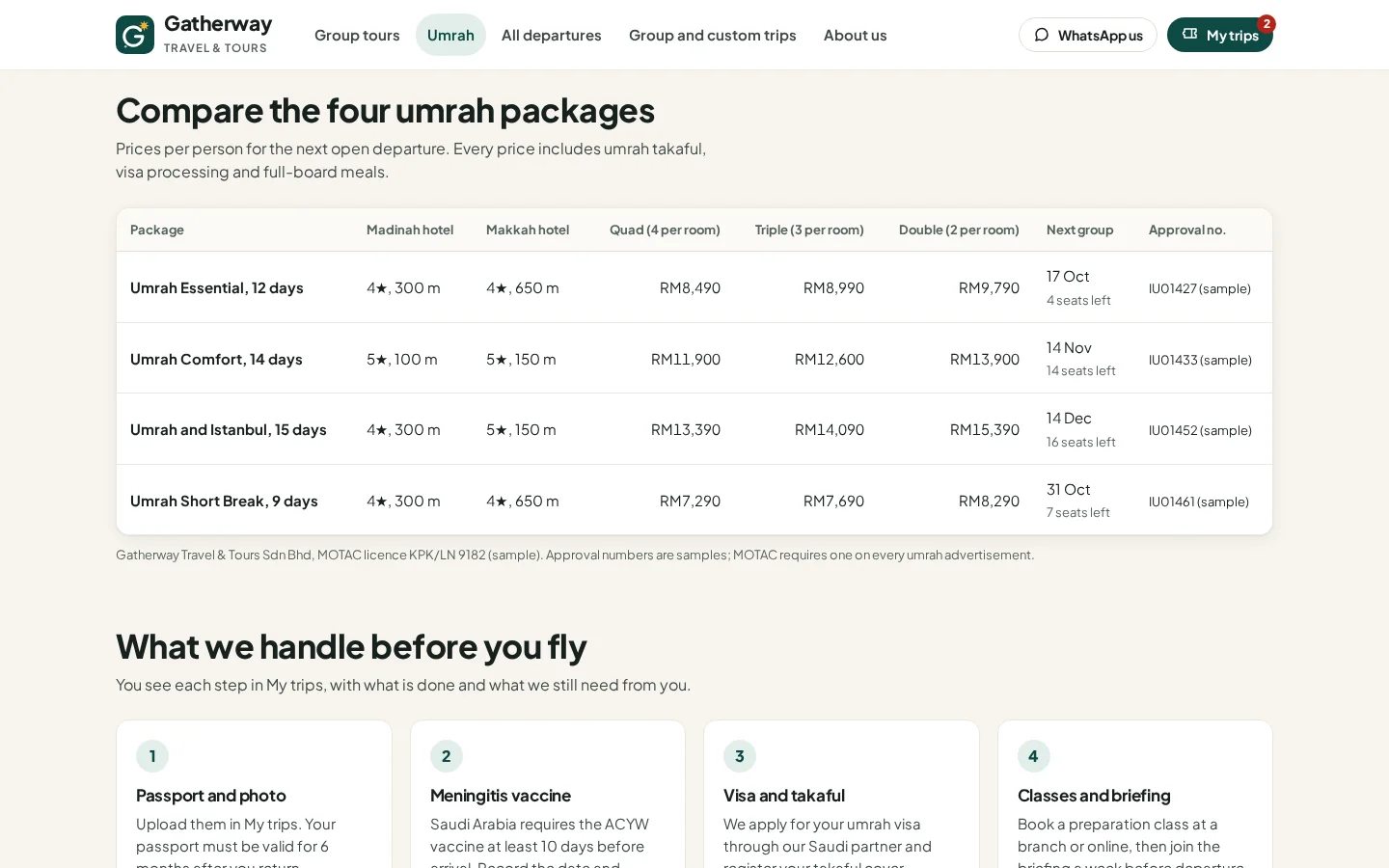This screenshot has width=1389, height=868.
Task: Click step 3 number badge
Action: pos(740,756)
